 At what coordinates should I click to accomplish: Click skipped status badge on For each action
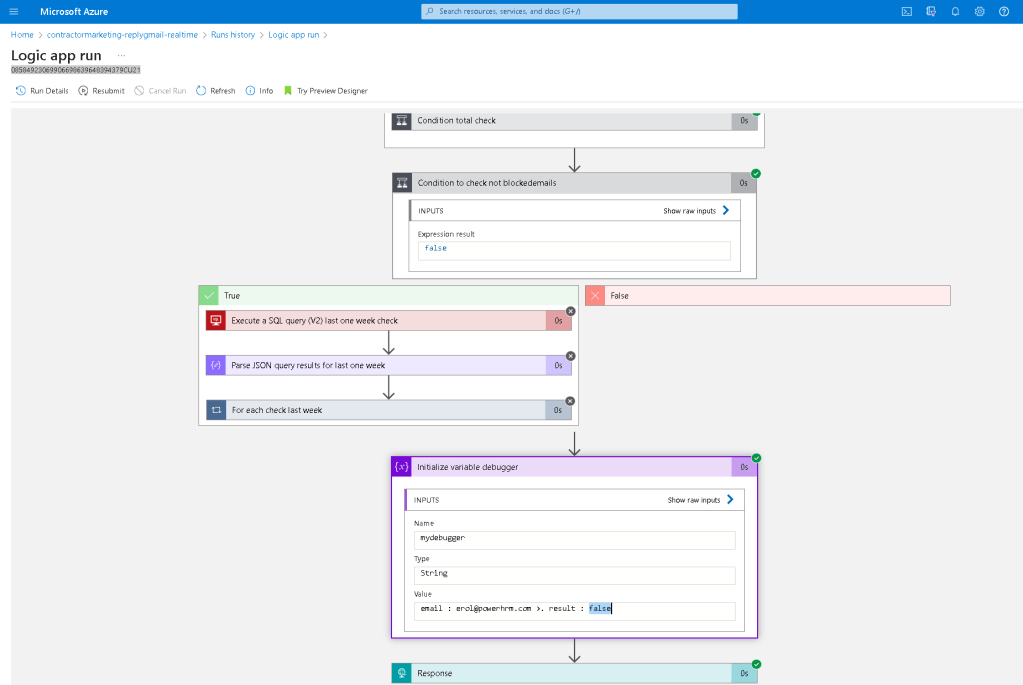click(570, 401)
